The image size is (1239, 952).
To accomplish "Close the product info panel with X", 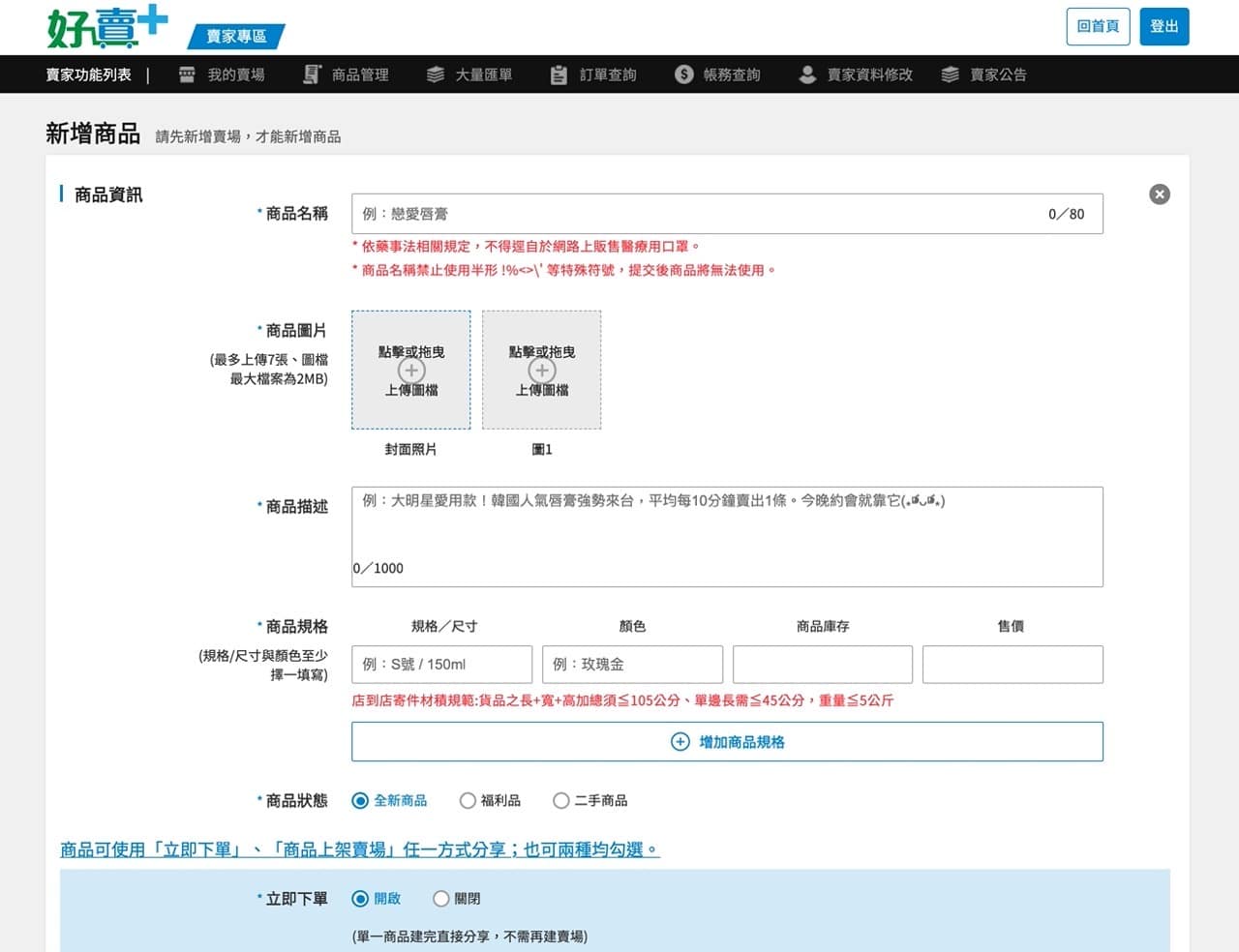I will 1160,194.
